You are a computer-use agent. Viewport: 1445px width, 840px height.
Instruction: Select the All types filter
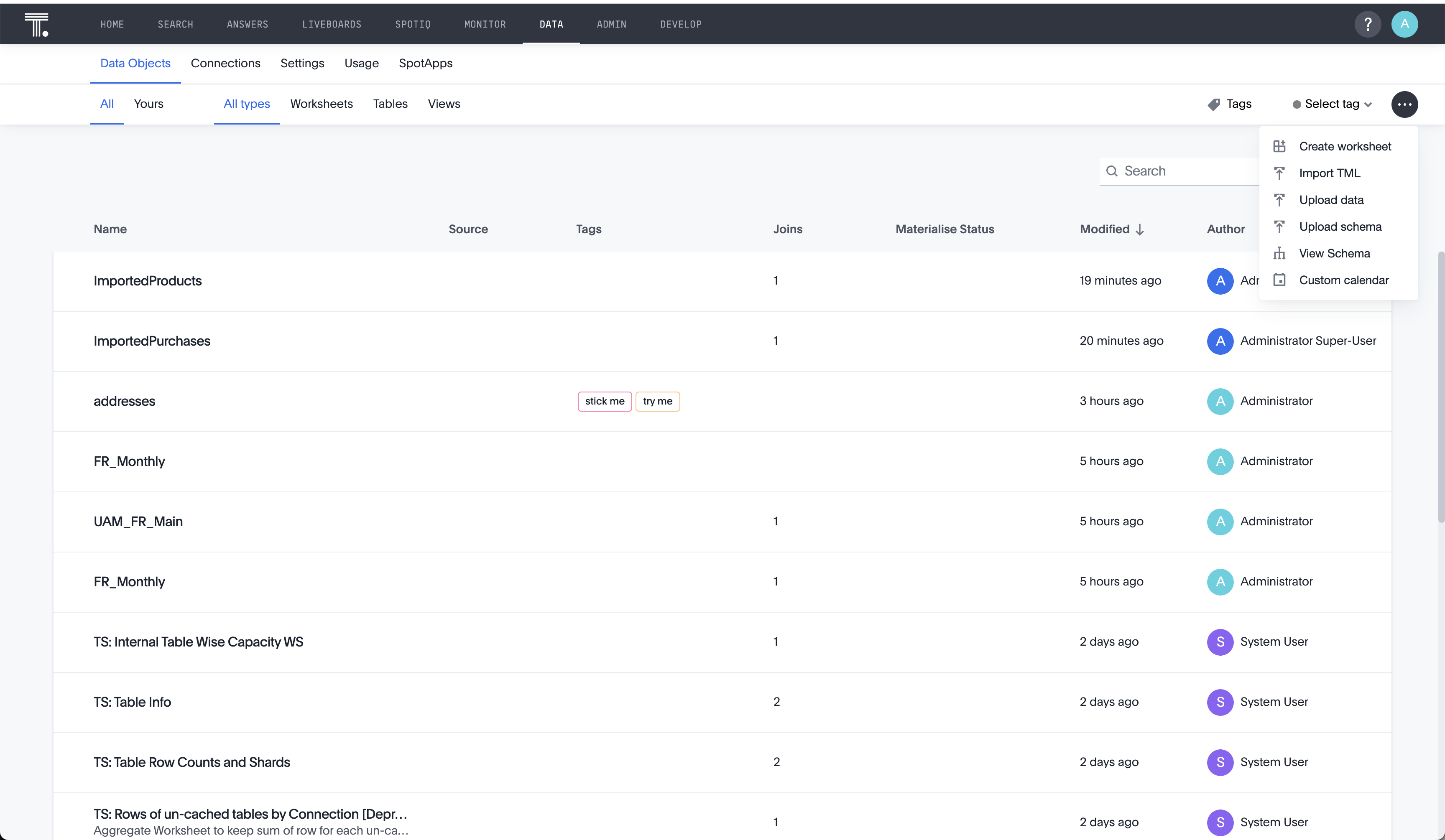pos(247,104)
